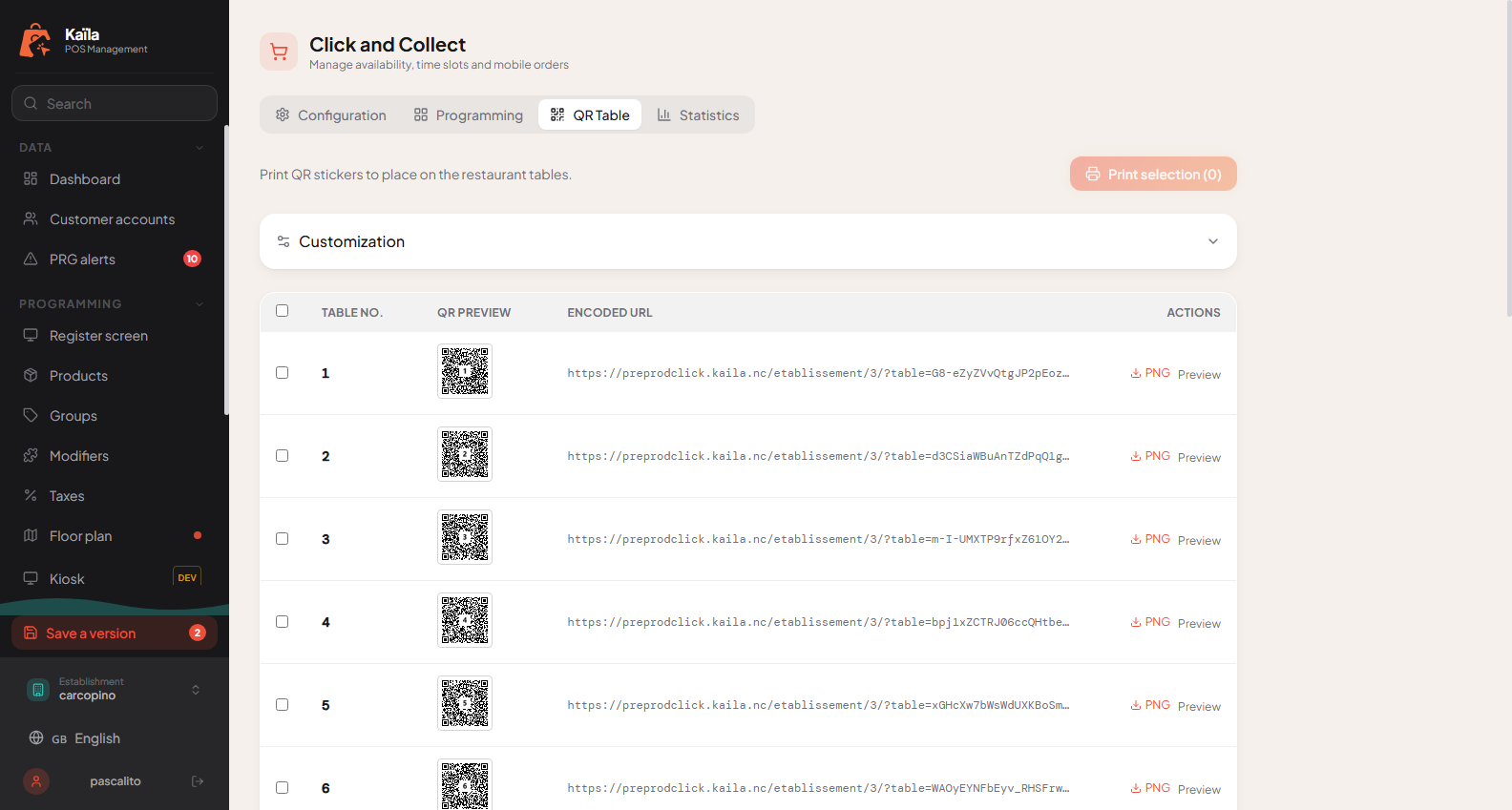The width and height of the screenshot is (1512, 810).
Task: Open Preview for table 1
Action: coord(1199,374)
